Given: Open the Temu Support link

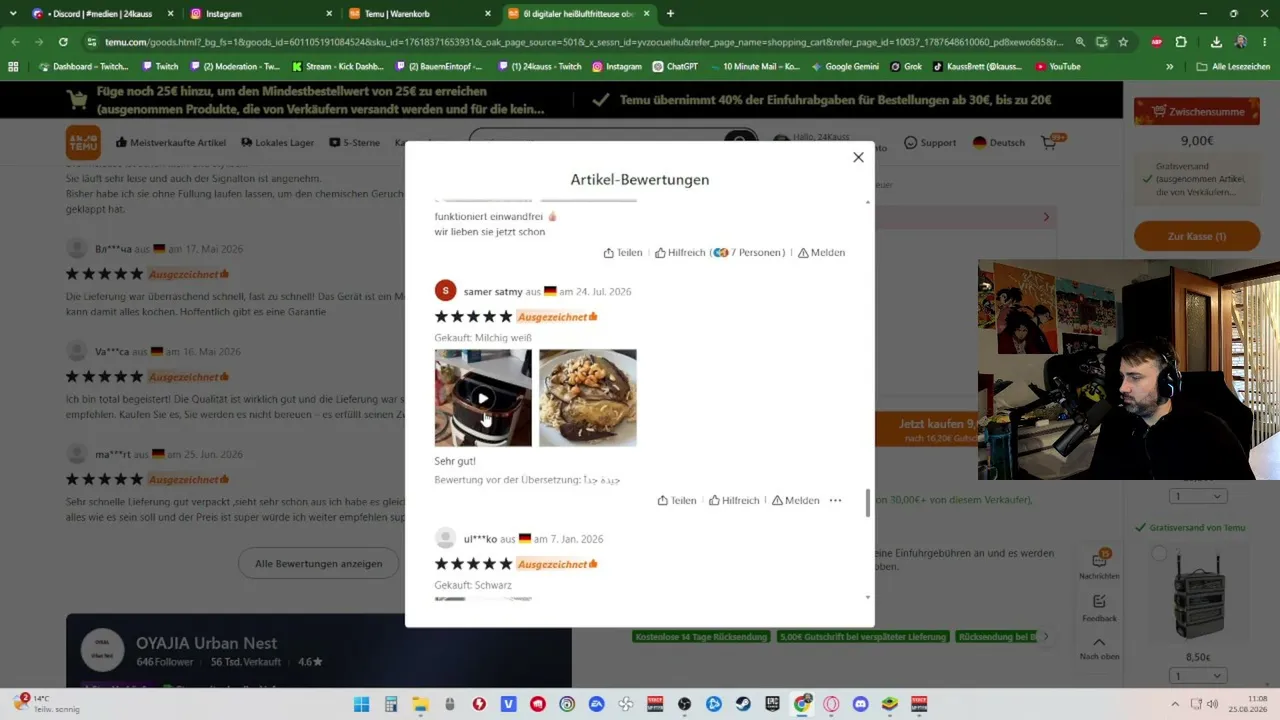Looking at the screenshot, I should click(930, 143).
